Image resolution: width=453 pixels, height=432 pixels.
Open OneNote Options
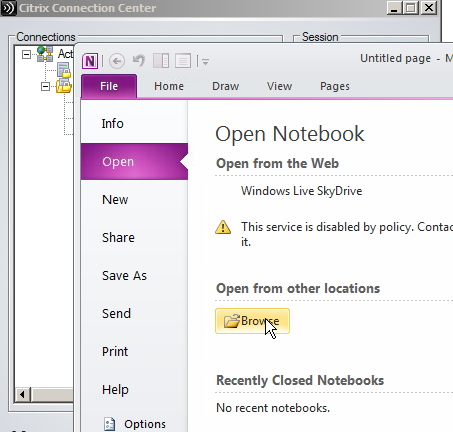[134, 424]
